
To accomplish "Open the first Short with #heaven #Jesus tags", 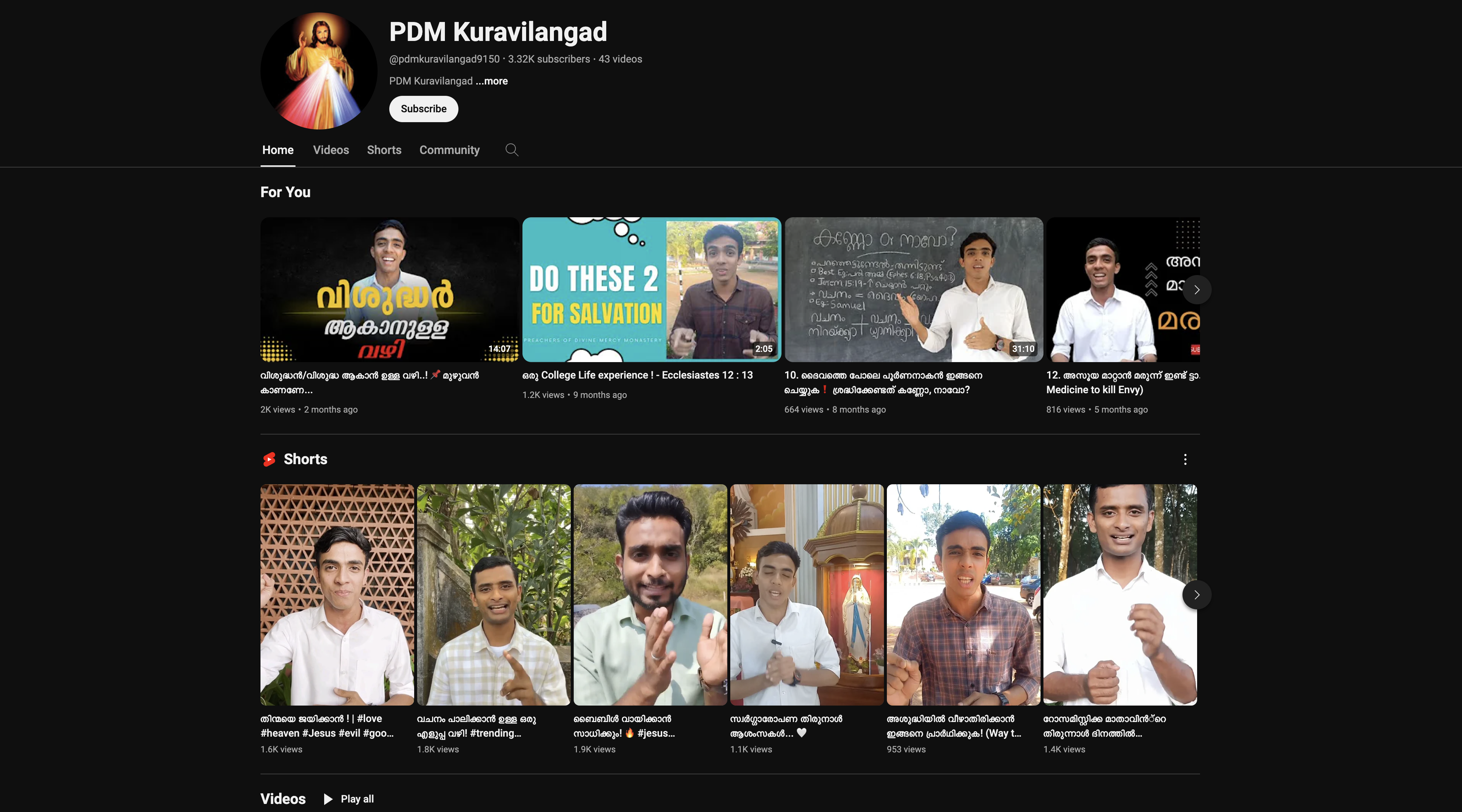I will click(x=337, y=595).
